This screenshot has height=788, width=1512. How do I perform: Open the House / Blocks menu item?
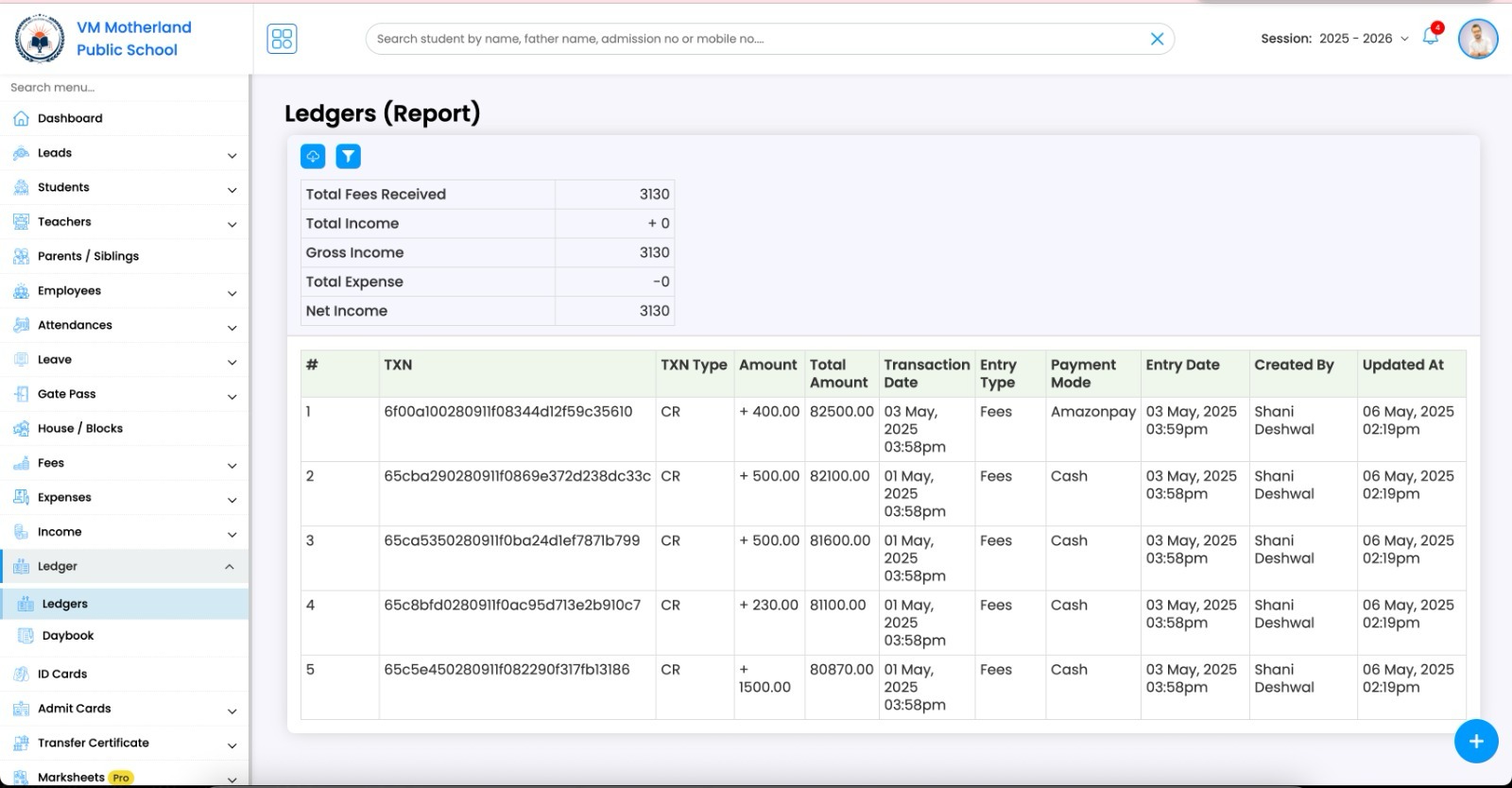124,429
